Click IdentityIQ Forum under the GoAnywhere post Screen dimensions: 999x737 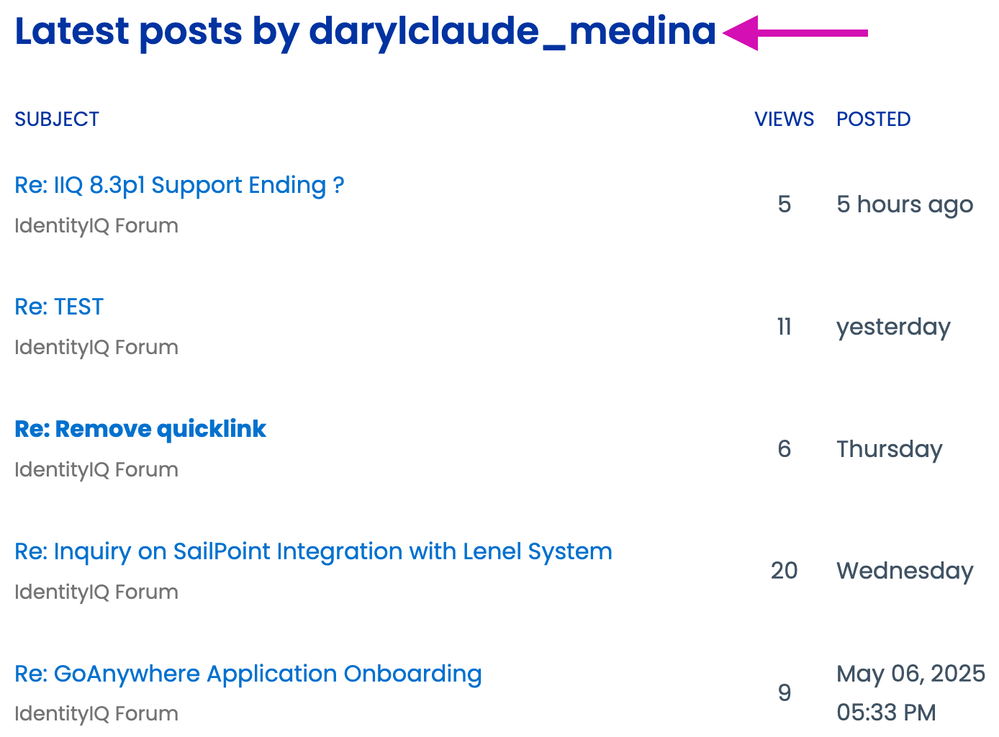click(96, 714)
